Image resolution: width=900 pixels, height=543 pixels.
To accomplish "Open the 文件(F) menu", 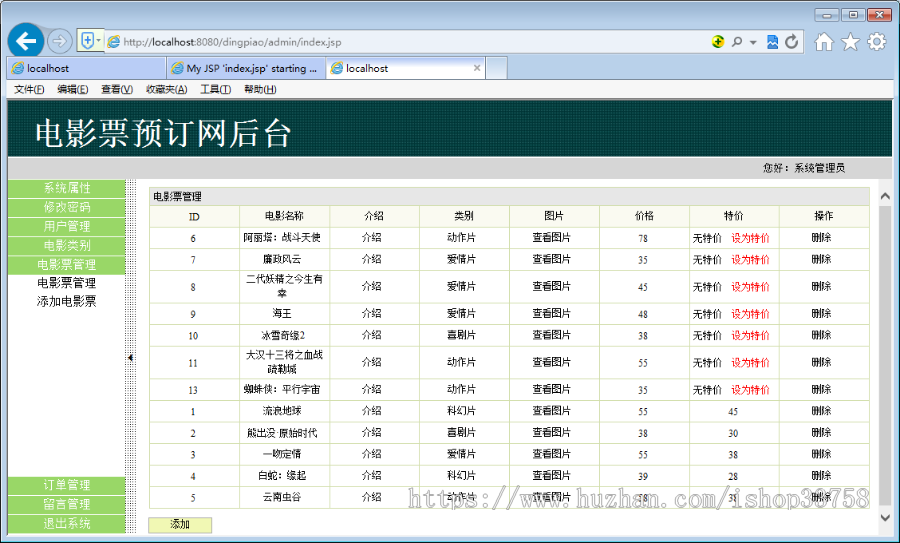I will pos(29,89).
